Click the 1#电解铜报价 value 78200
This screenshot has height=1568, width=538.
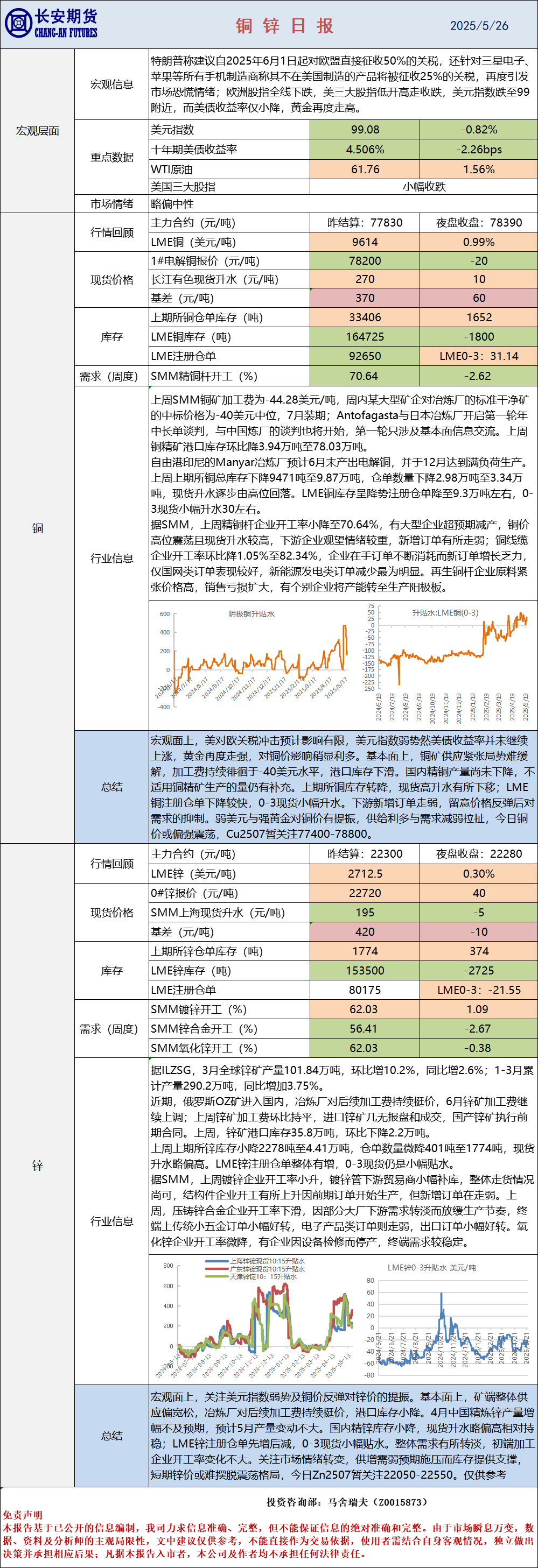pos(365,261)
